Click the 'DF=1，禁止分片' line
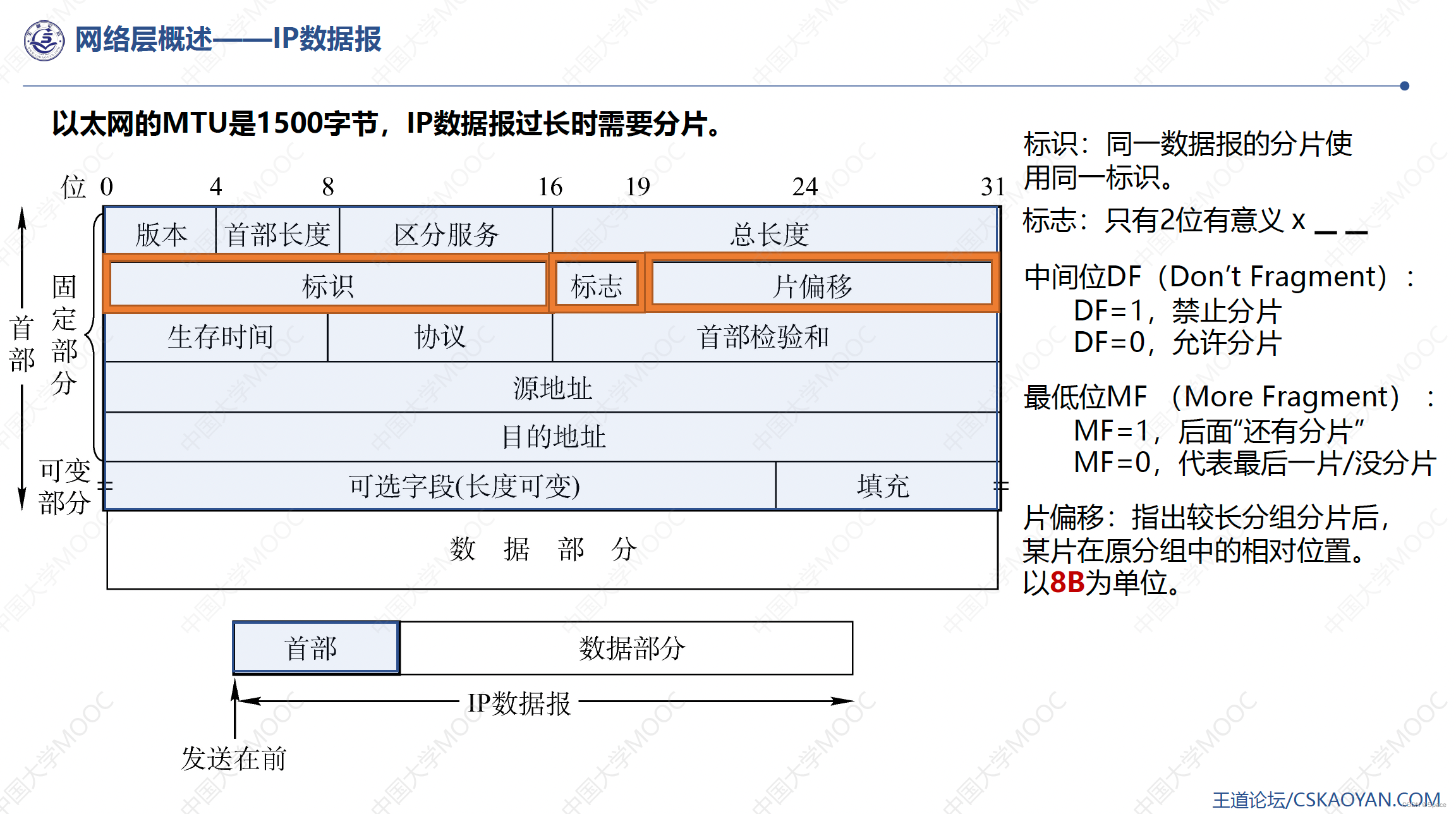 [x=1178, y=311]
